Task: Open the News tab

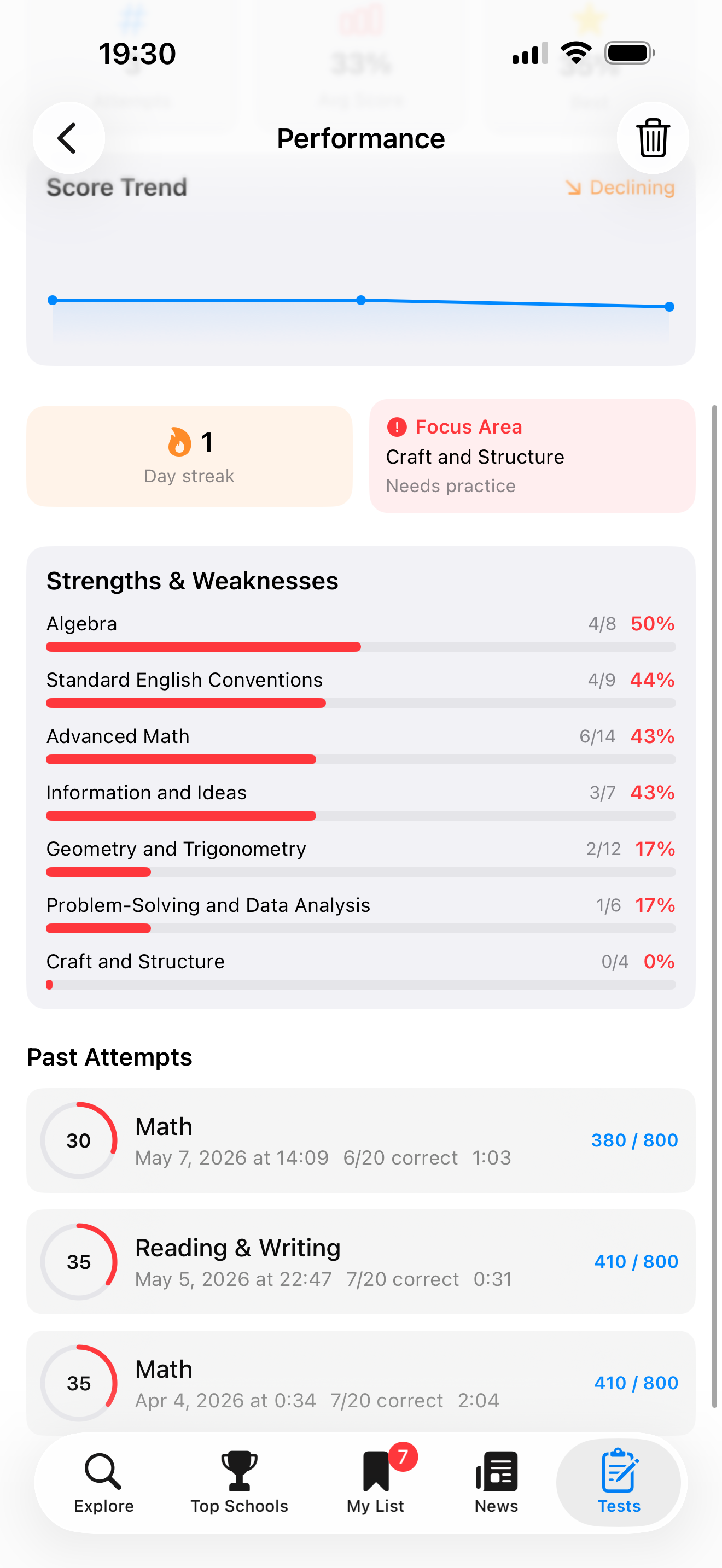Action: pos(496,1483)
